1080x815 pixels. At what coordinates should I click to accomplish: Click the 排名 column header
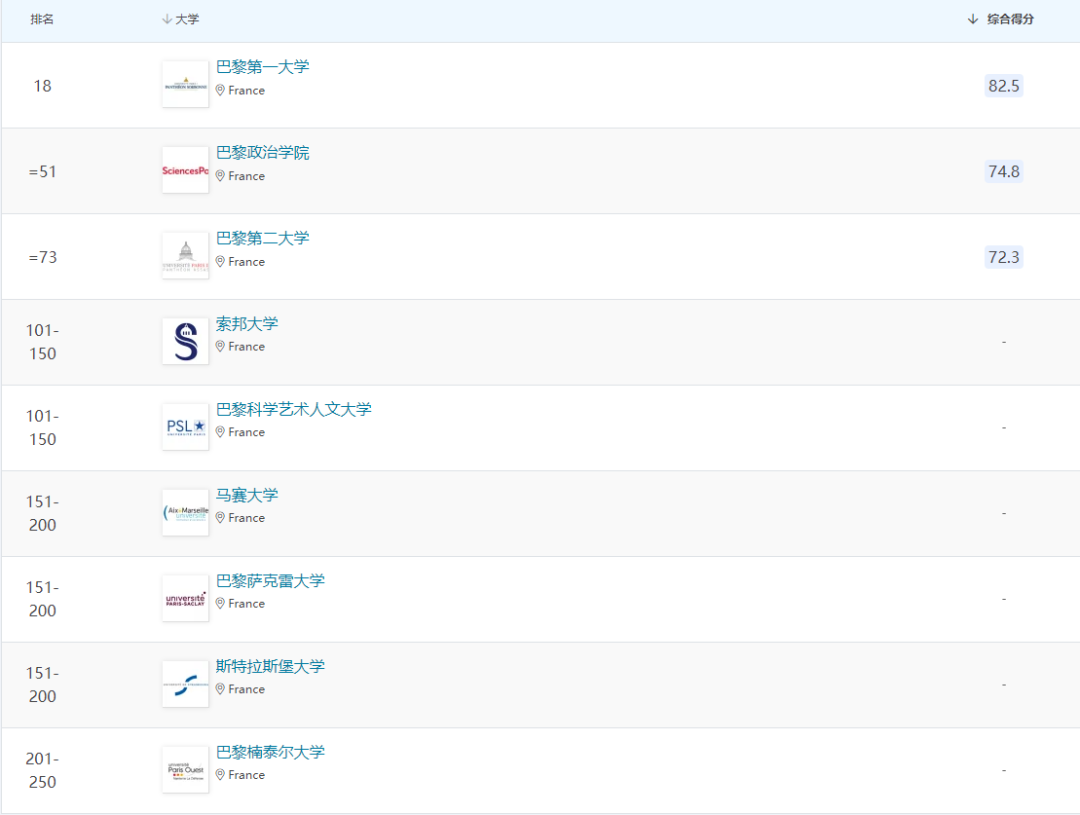coord(42,18)
